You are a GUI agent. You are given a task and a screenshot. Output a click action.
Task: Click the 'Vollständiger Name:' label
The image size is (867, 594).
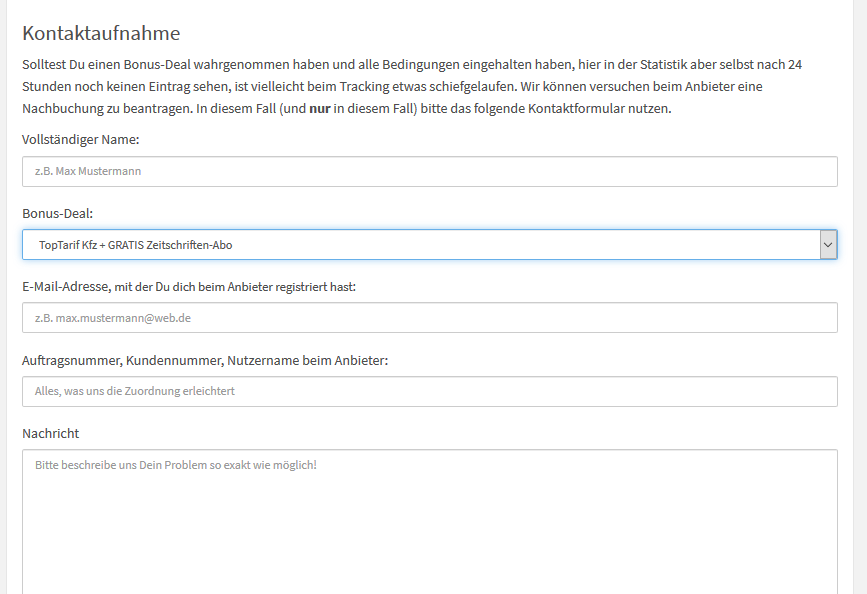click(x=81, y=139)
